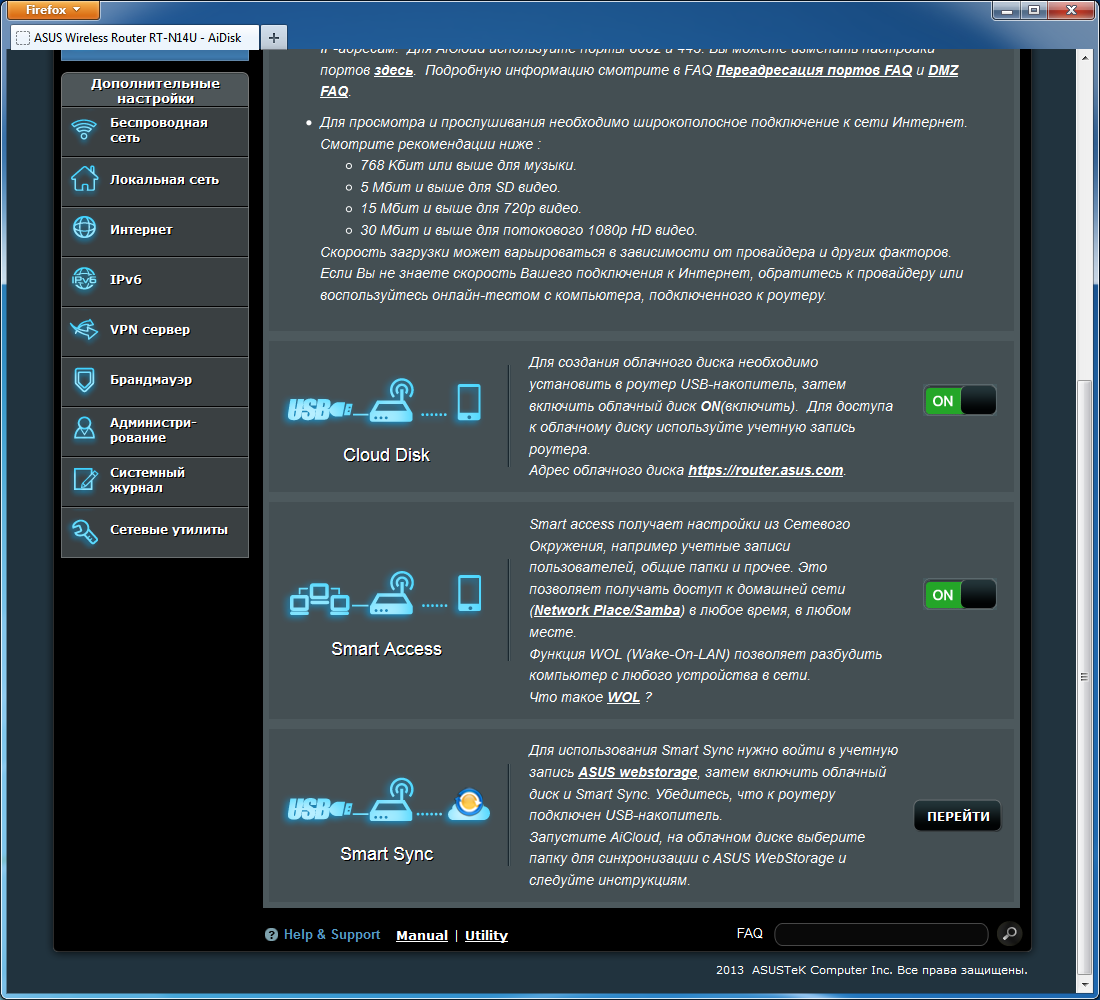Open the VPN сервер section

coord(155,331)
